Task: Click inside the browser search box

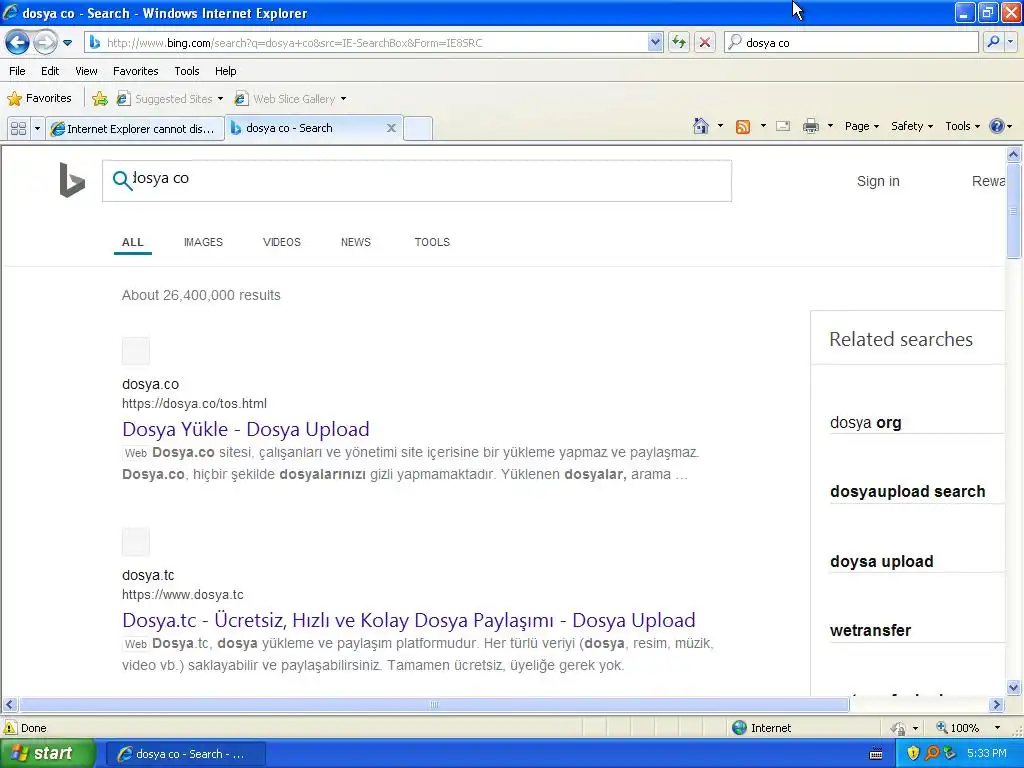Action: pyautogui.click(x=851, y=43)
